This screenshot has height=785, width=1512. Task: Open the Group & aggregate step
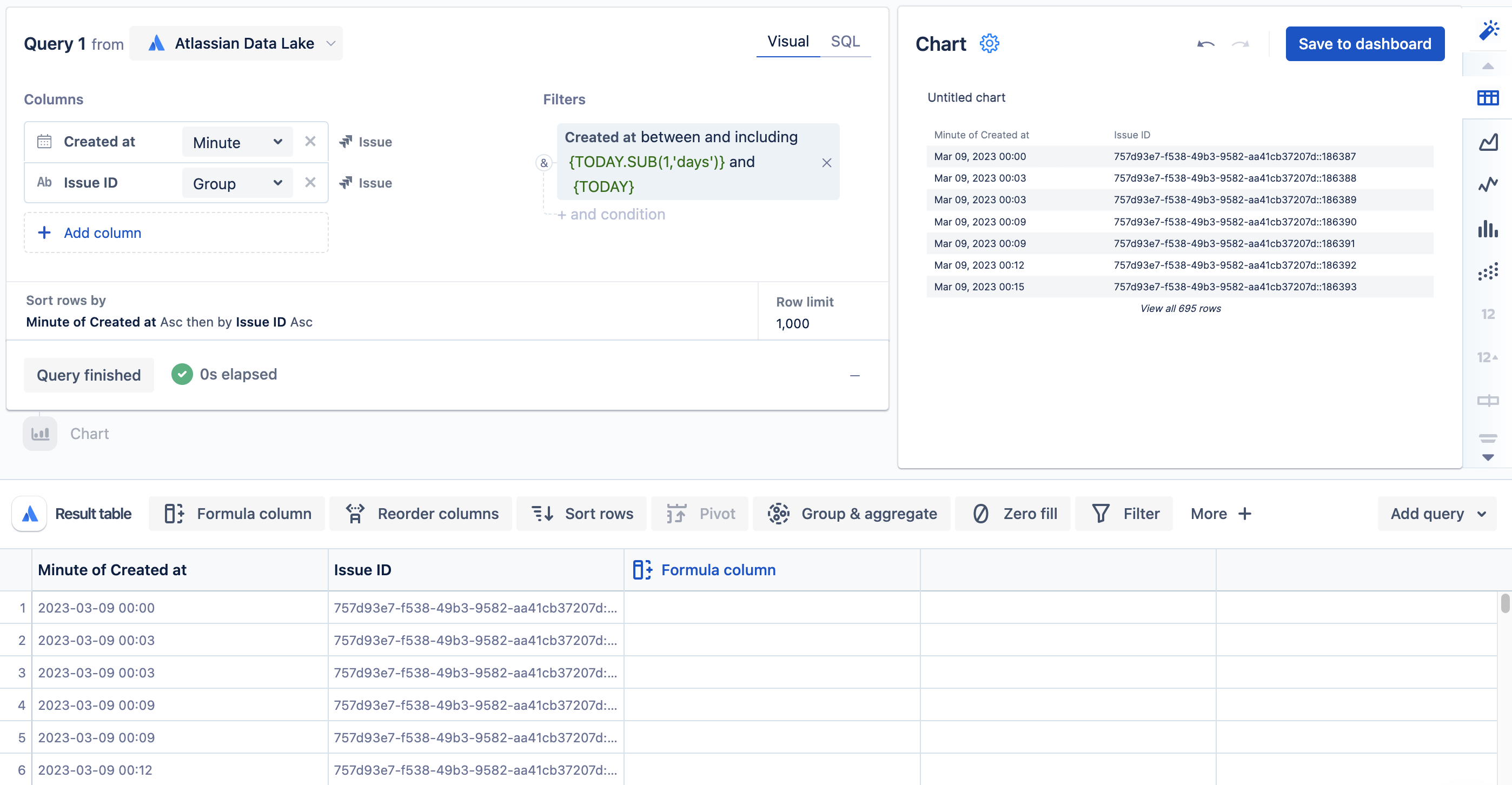tap(852, 514)
